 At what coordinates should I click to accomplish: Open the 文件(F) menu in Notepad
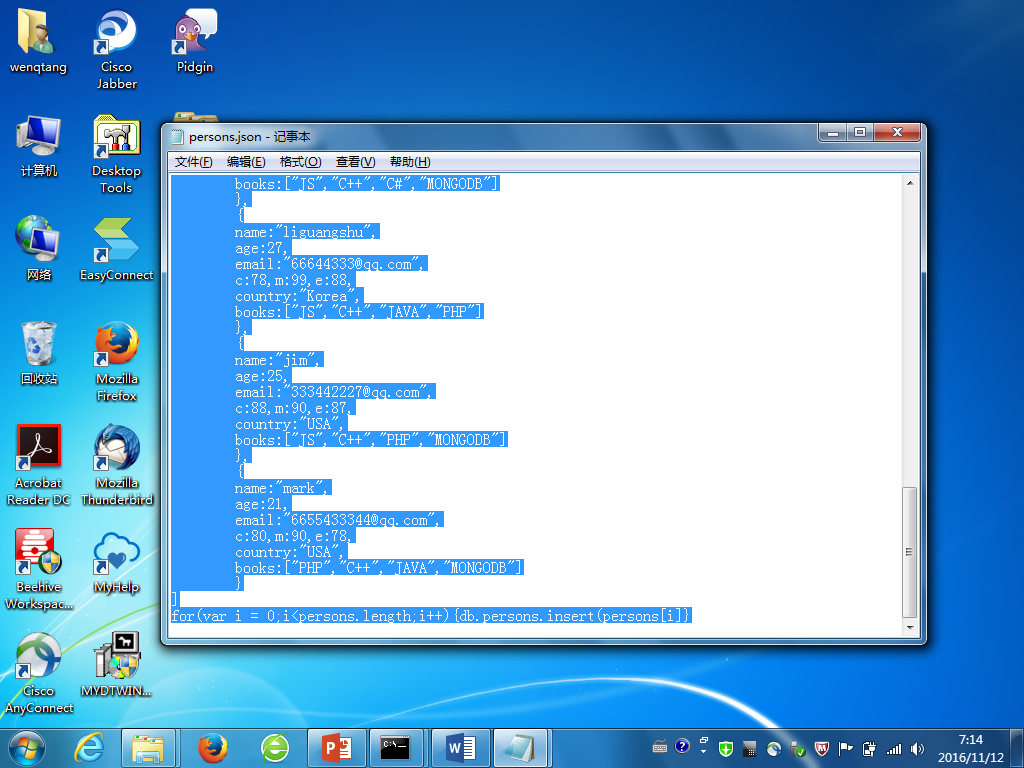tap(193, 162)
